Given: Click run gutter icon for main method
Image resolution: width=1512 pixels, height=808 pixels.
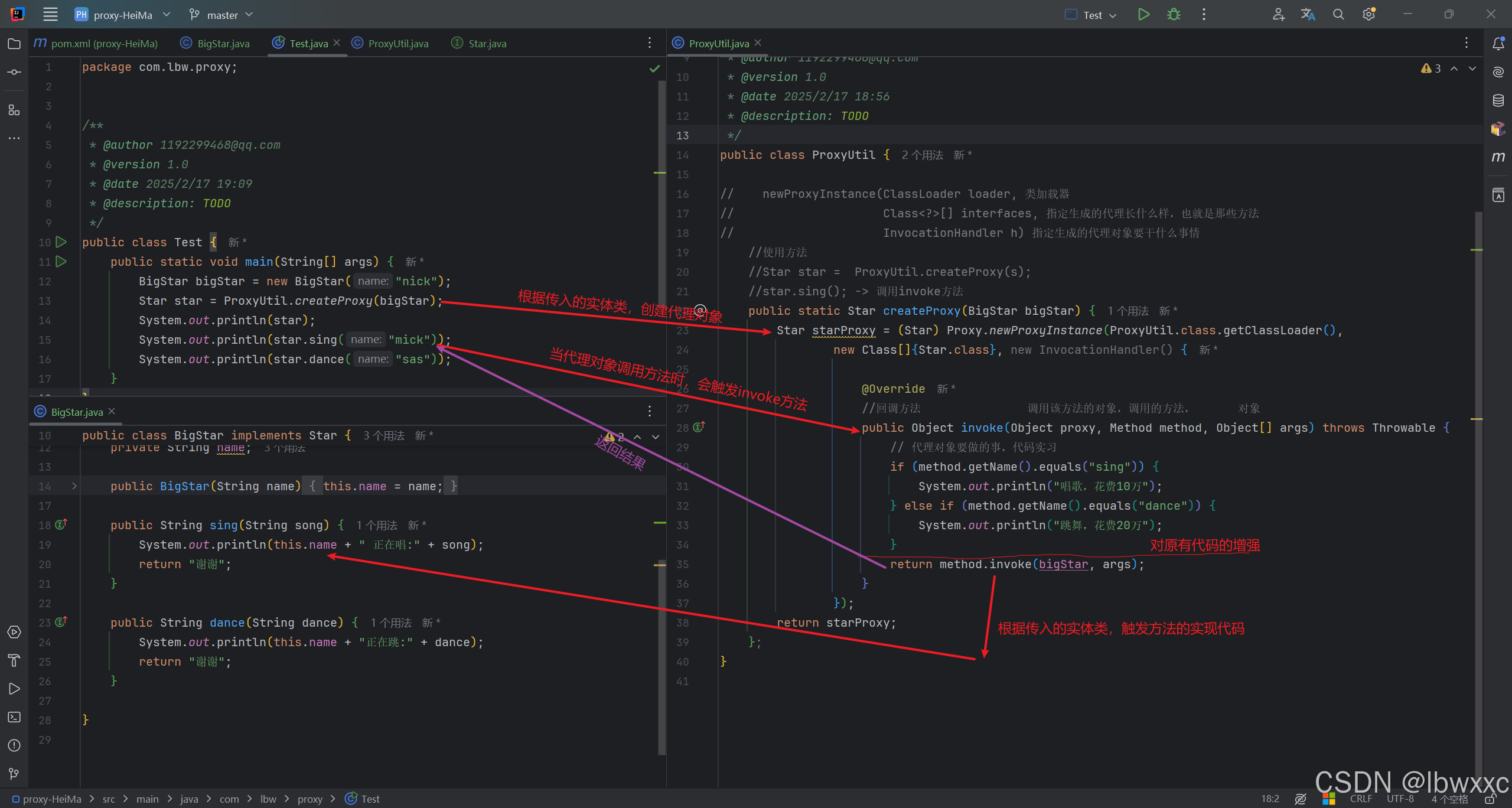Looking at the screenshot, I should [x=61, y=261].
